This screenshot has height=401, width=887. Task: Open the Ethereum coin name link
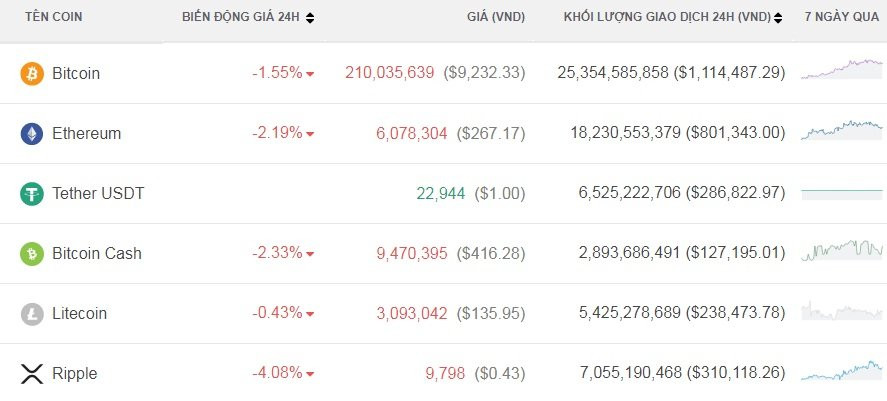[86, 133]
